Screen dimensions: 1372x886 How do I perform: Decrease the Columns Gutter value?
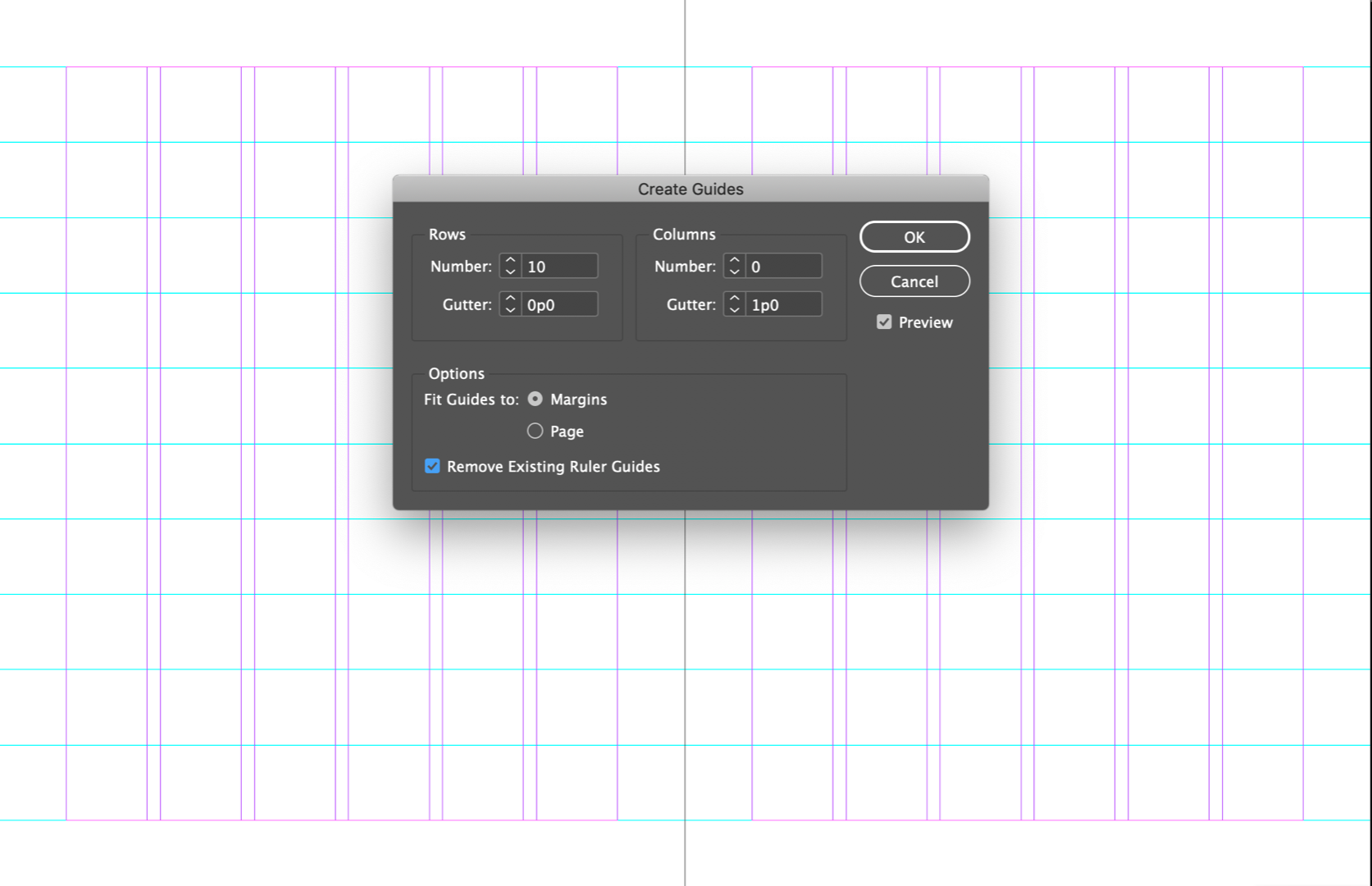point(734,309)
